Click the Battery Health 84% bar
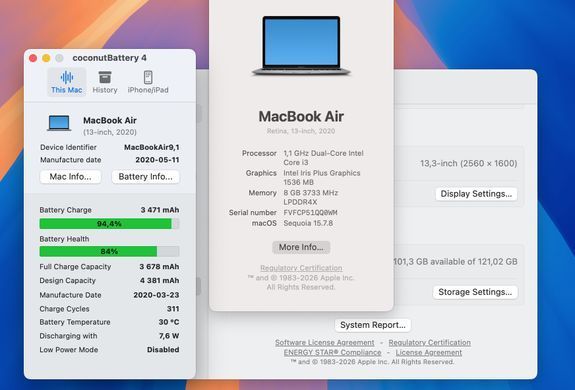Viewport: 575px width, 390px height. 109,251
